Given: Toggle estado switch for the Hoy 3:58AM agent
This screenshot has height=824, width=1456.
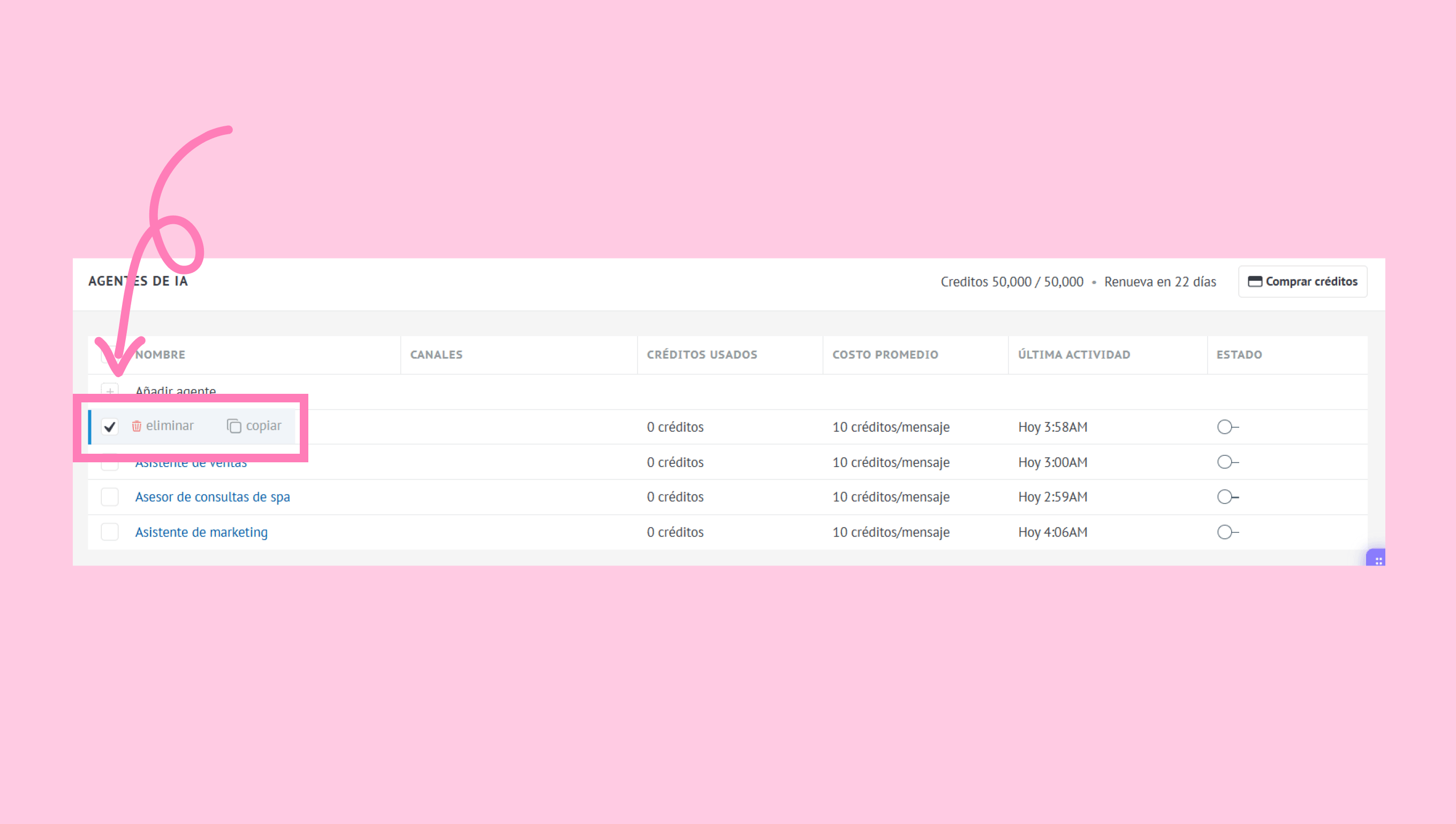Looking at the screenshot, I should [1228, 427].
